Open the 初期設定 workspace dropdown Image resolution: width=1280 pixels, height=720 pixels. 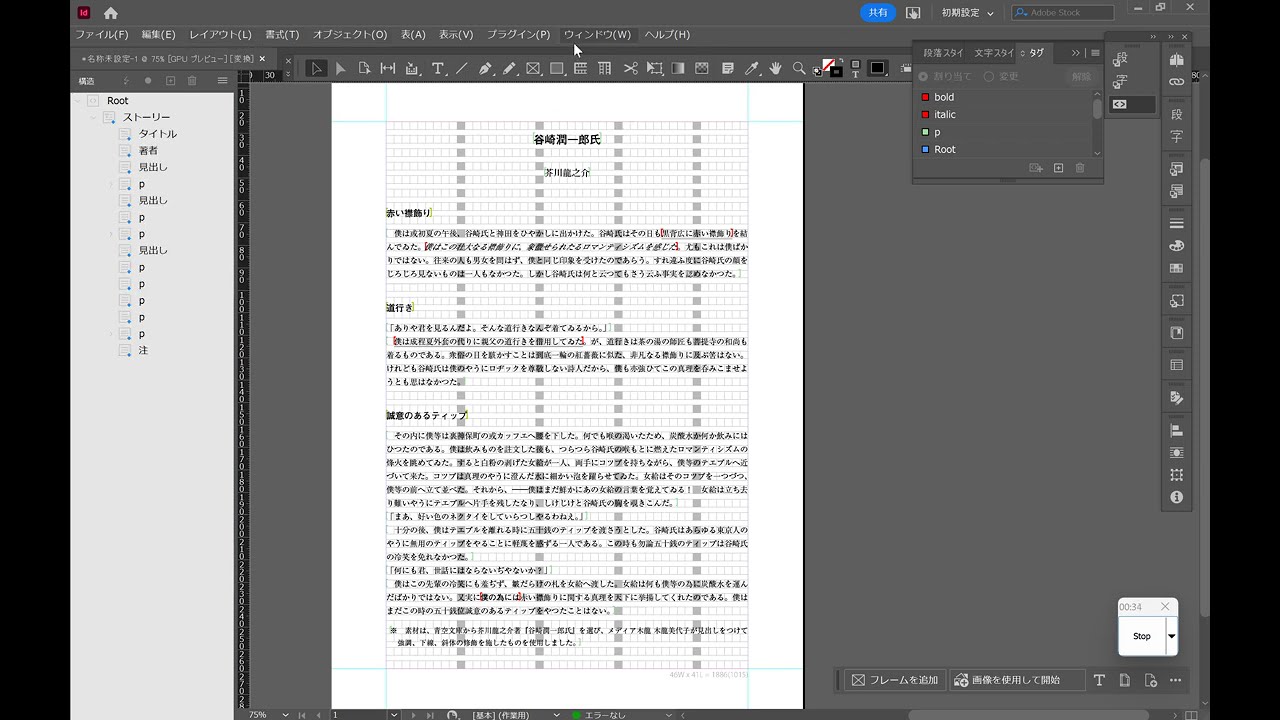[967, 13]
